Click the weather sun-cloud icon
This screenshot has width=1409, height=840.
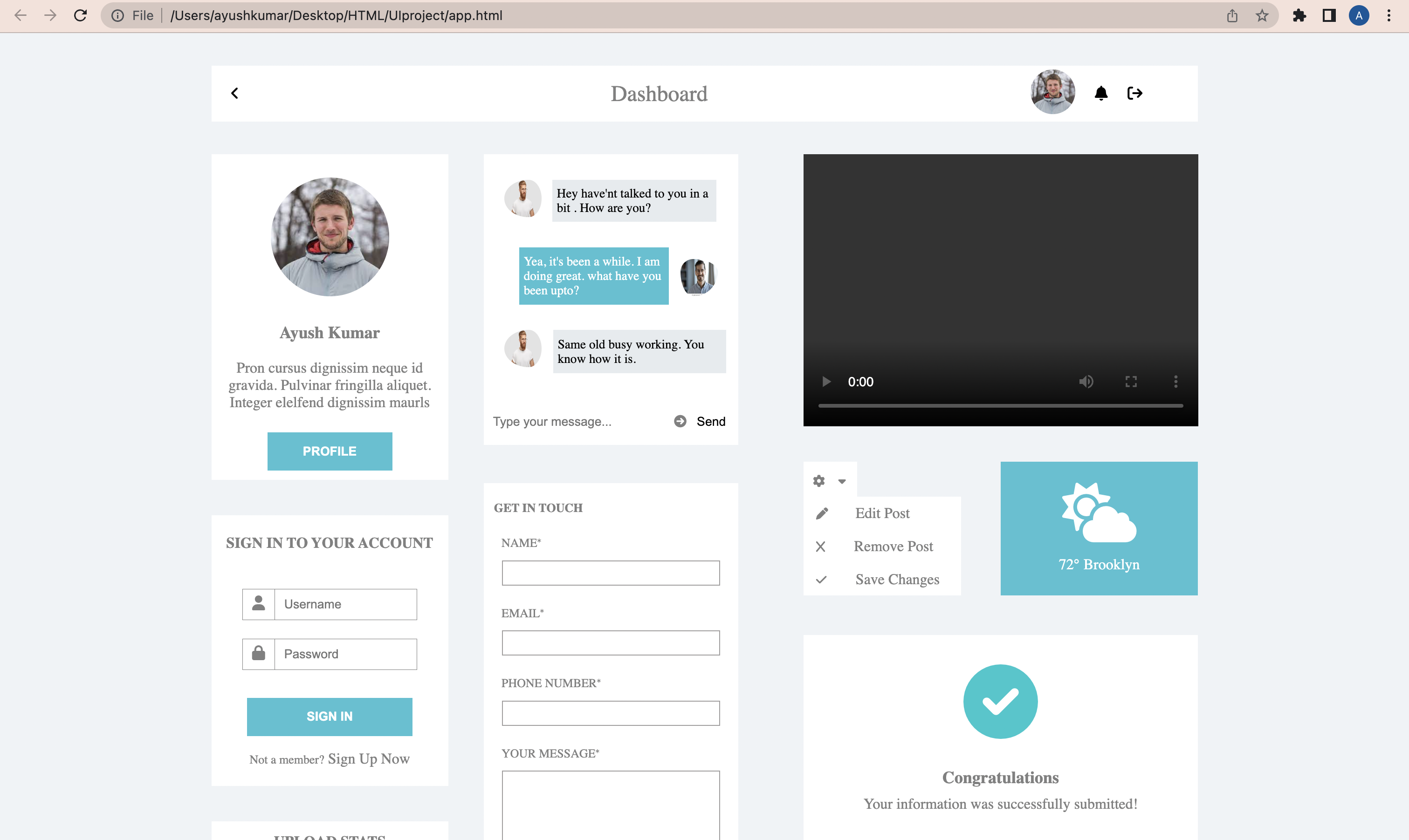pyautogui.click(x=1099, y=513)
